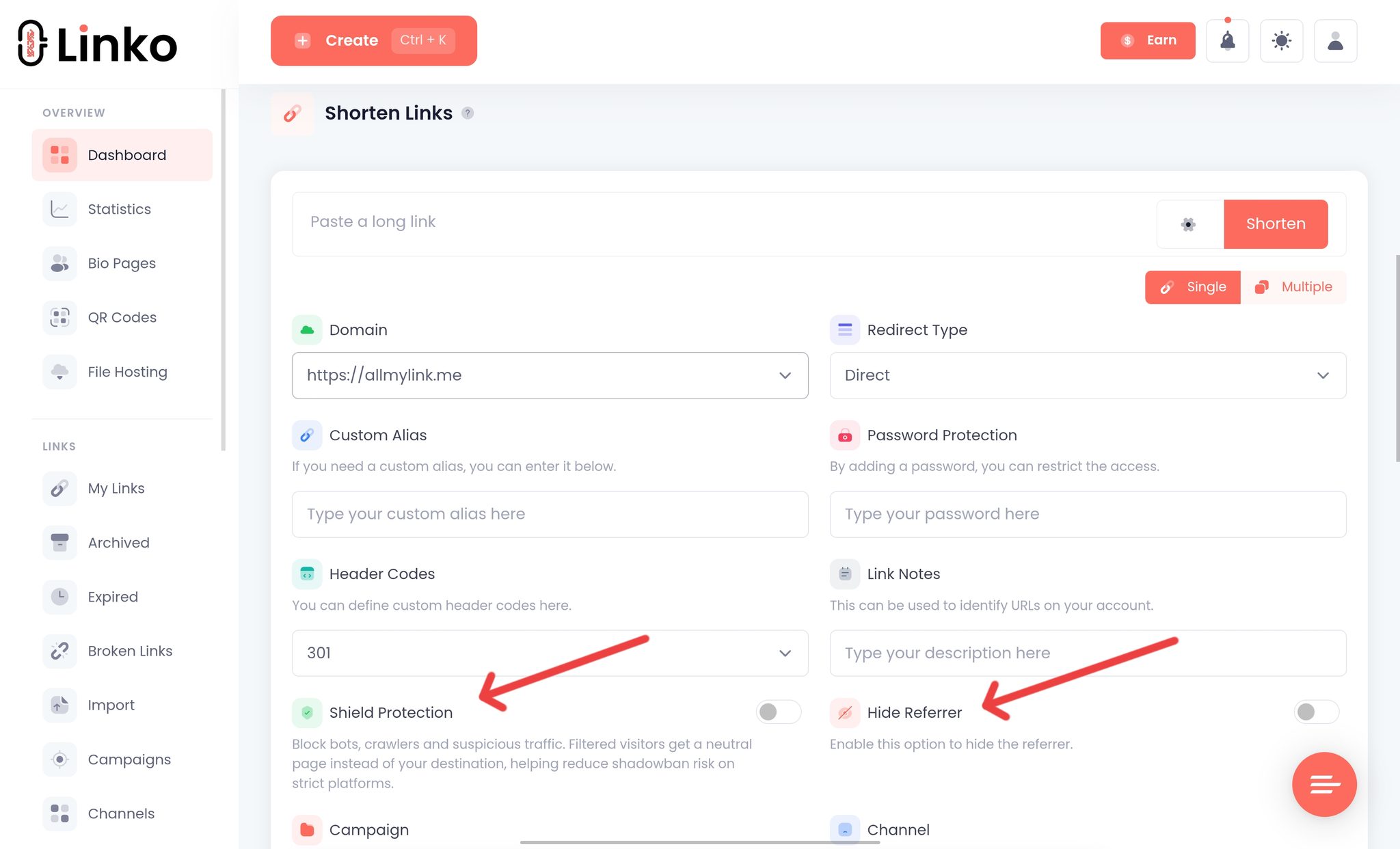Open Statistics in sidebar
The width and height of the screenshot is (1400, 849).
tap(122, 209)
